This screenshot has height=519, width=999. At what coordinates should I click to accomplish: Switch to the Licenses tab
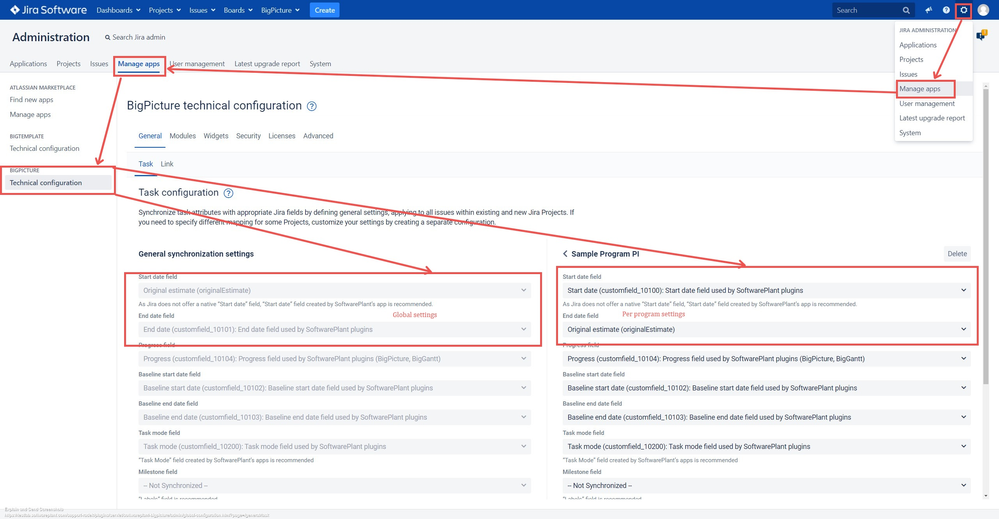coord(282,136)
